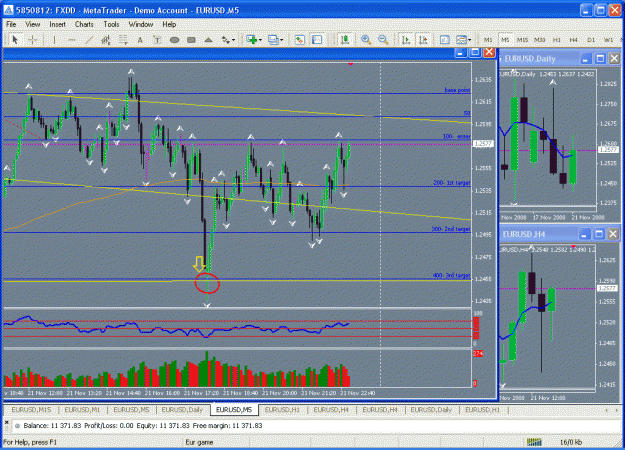The height and width of the screenshot is (450, 625).
Task: Switch timeframe to M15
Action: pyautogui.click(x=522, y=40)
